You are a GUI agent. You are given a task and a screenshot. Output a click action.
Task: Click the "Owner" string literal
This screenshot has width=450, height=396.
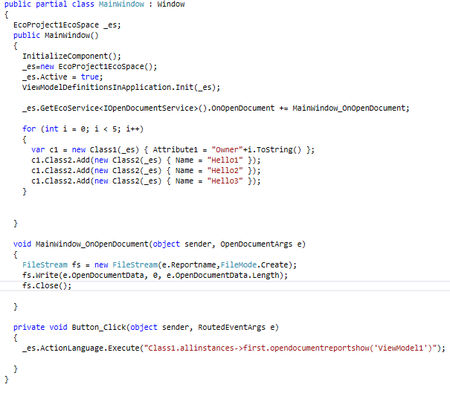tap(227, 150)
